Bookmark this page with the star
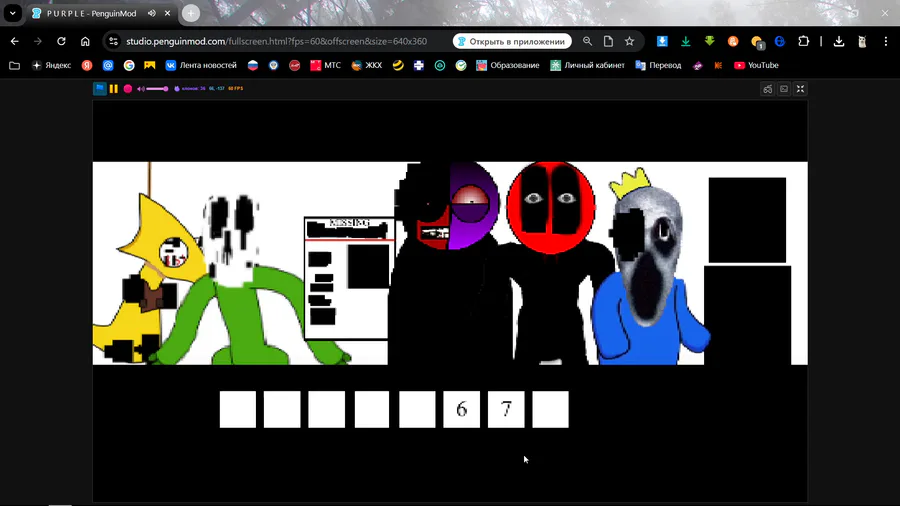Image resolution: width=900 pixels, height=506 pixels. point(630,41)
